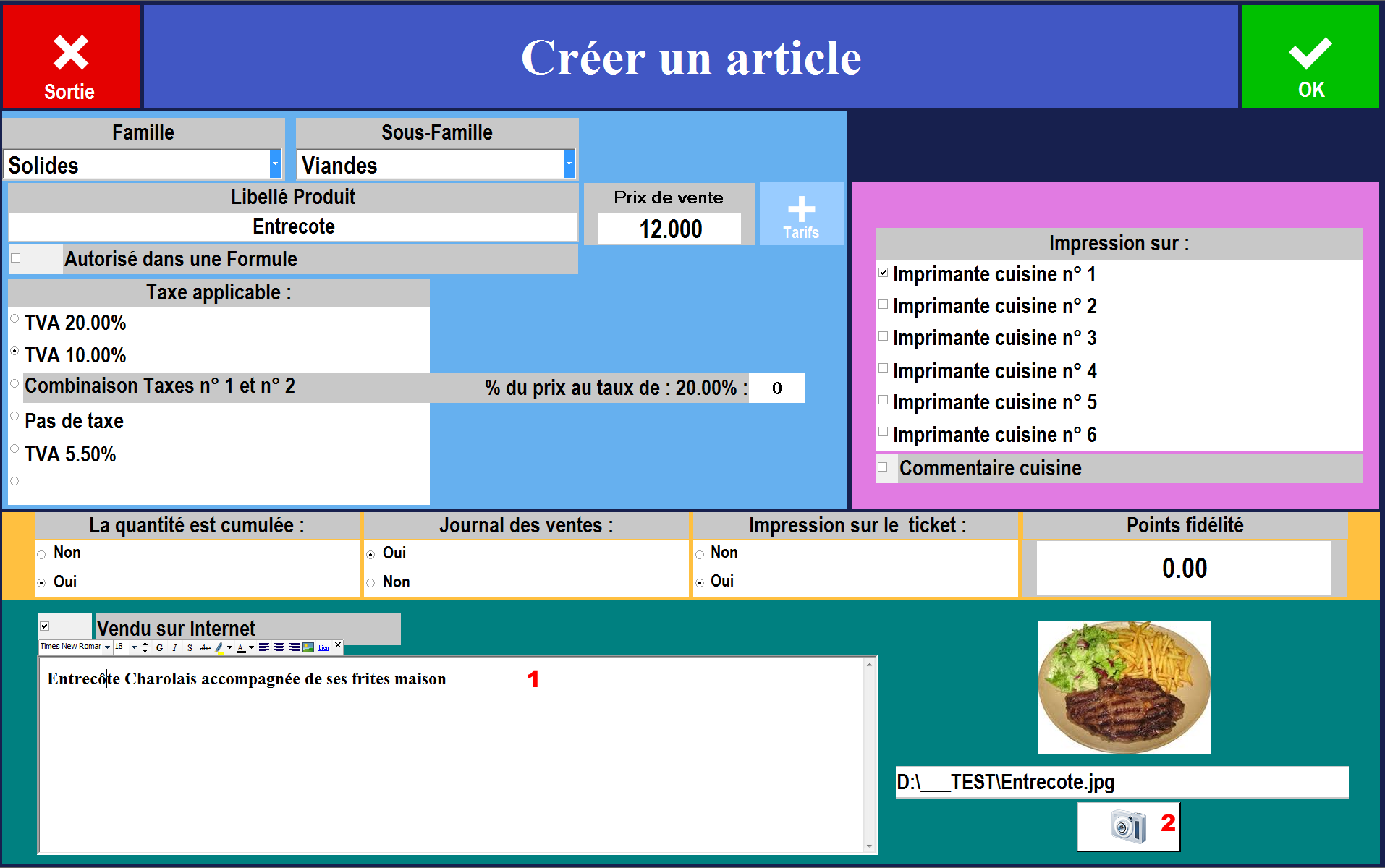Viewport: 1385px width, 868px height.
Task: Apply strikethrough (abe) formatting
Action: point(206,647)
